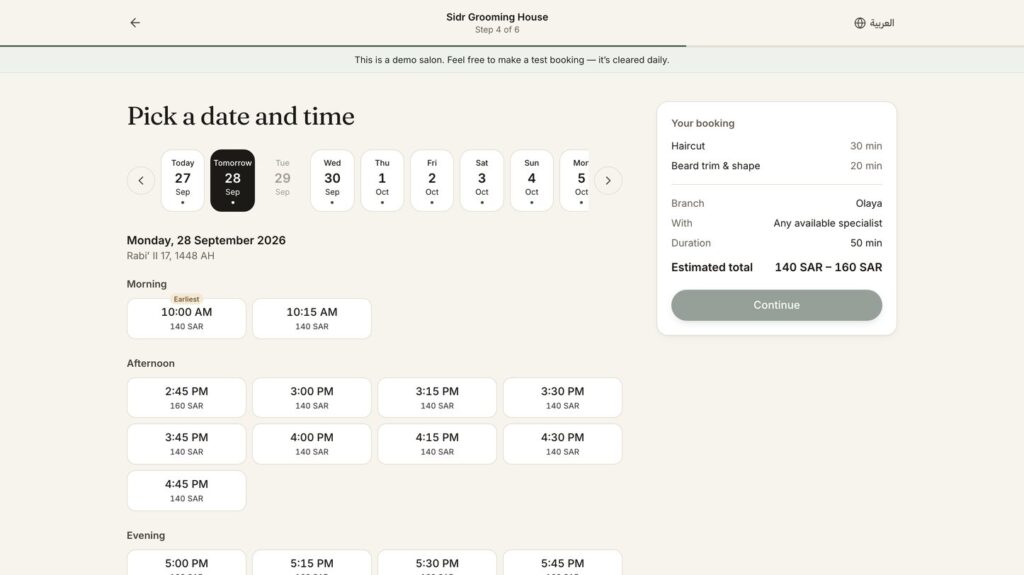Click the Afternoon section label

[x=151, y=363]
